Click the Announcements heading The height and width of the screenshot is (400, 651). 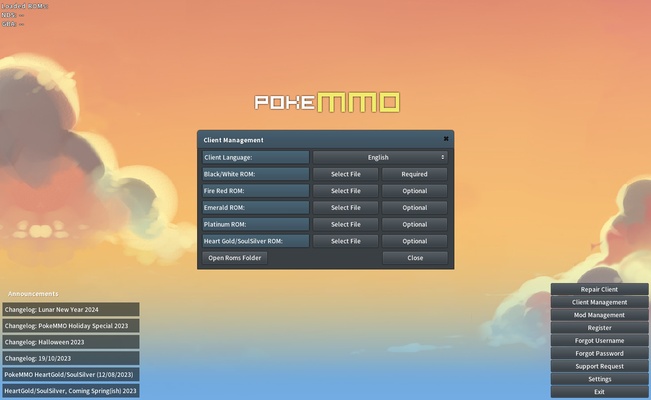[33, 294]
